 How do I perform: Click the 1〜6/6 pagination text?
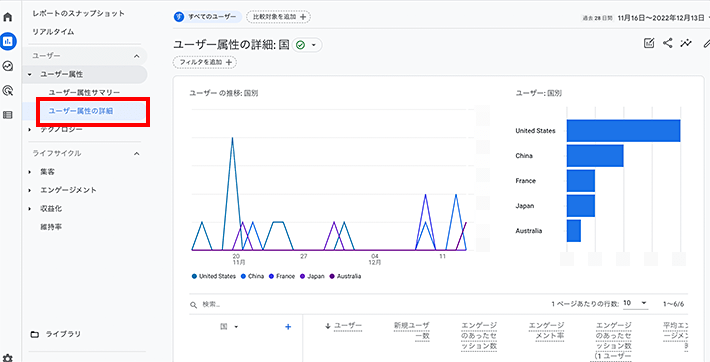[673, 304]
